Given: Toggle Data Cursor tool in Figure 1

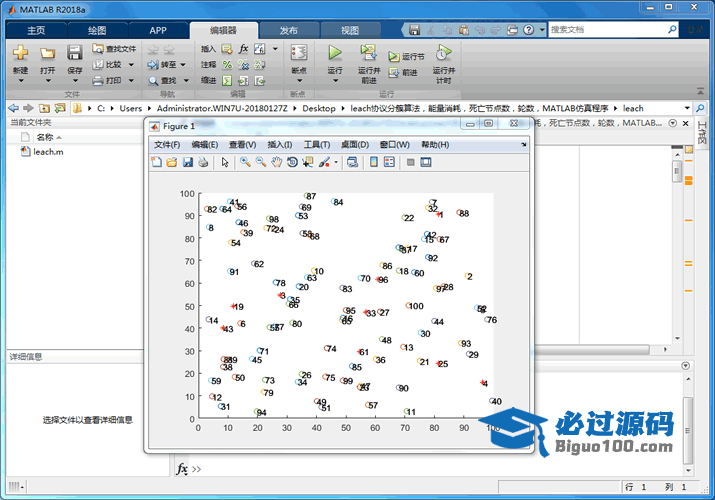Looking at the screenshot, I should point(308,162).
